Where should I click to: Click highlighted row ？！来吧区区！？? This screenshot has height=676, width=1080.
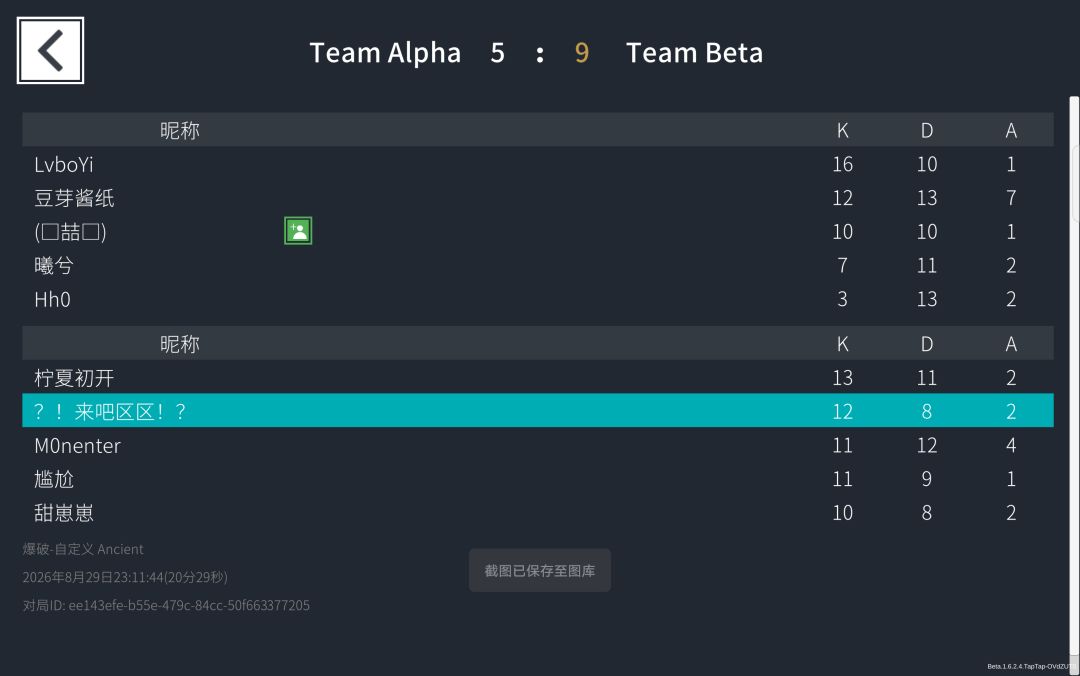coord(538,411)
